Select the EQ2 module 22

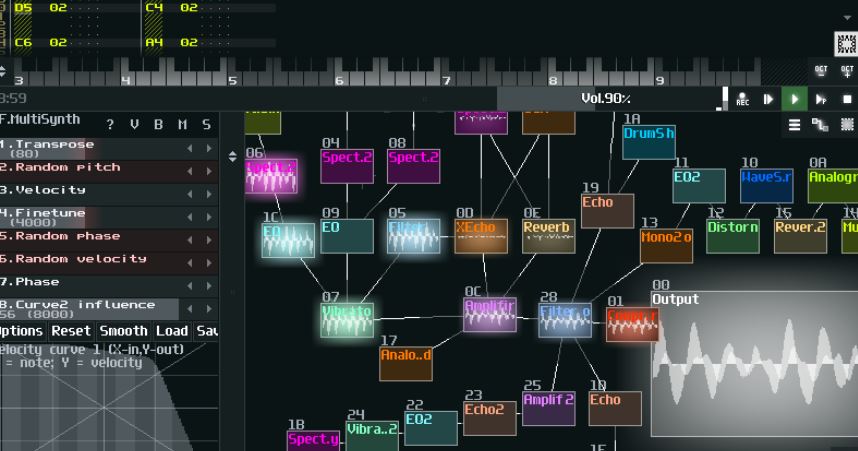pyautogui.click(x=431, y=428)
